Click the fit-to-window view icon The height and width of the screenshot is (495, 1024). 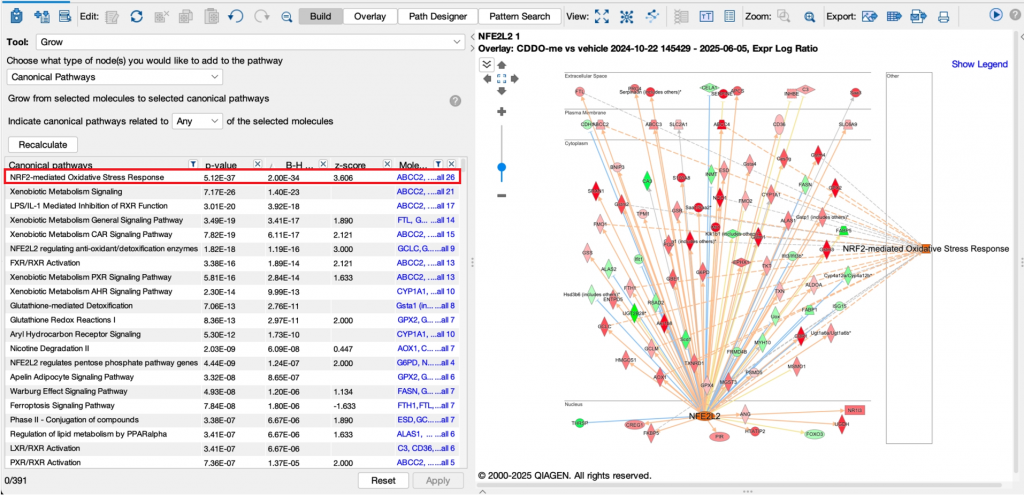tap(601, 16)
